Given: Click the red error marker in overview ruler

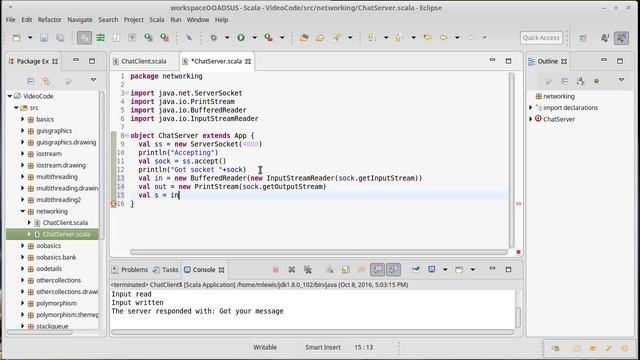Looking at the screenshot, I should click(x=518, y=203).
